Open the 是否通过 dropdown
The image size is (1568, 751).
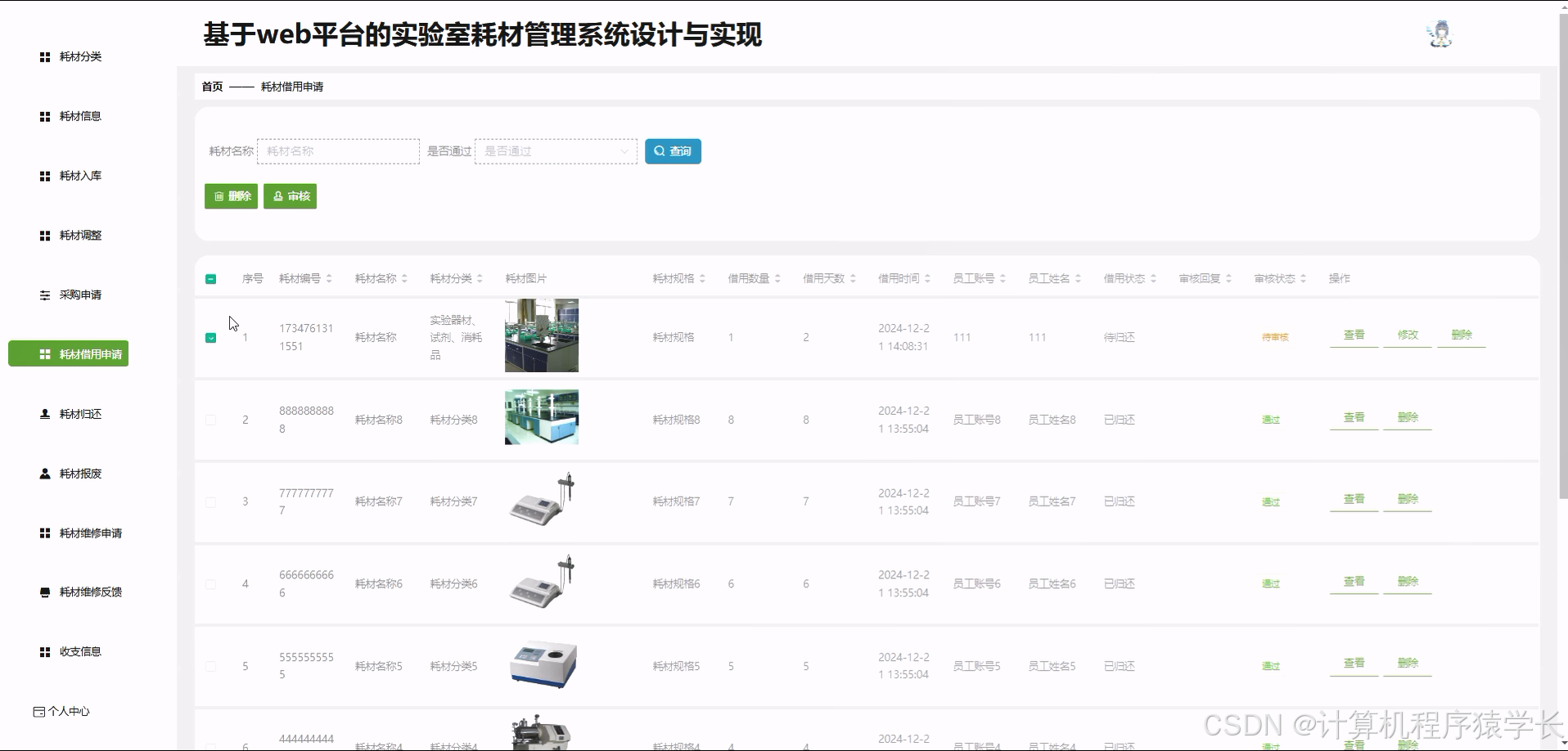click(x=555, y=151)
